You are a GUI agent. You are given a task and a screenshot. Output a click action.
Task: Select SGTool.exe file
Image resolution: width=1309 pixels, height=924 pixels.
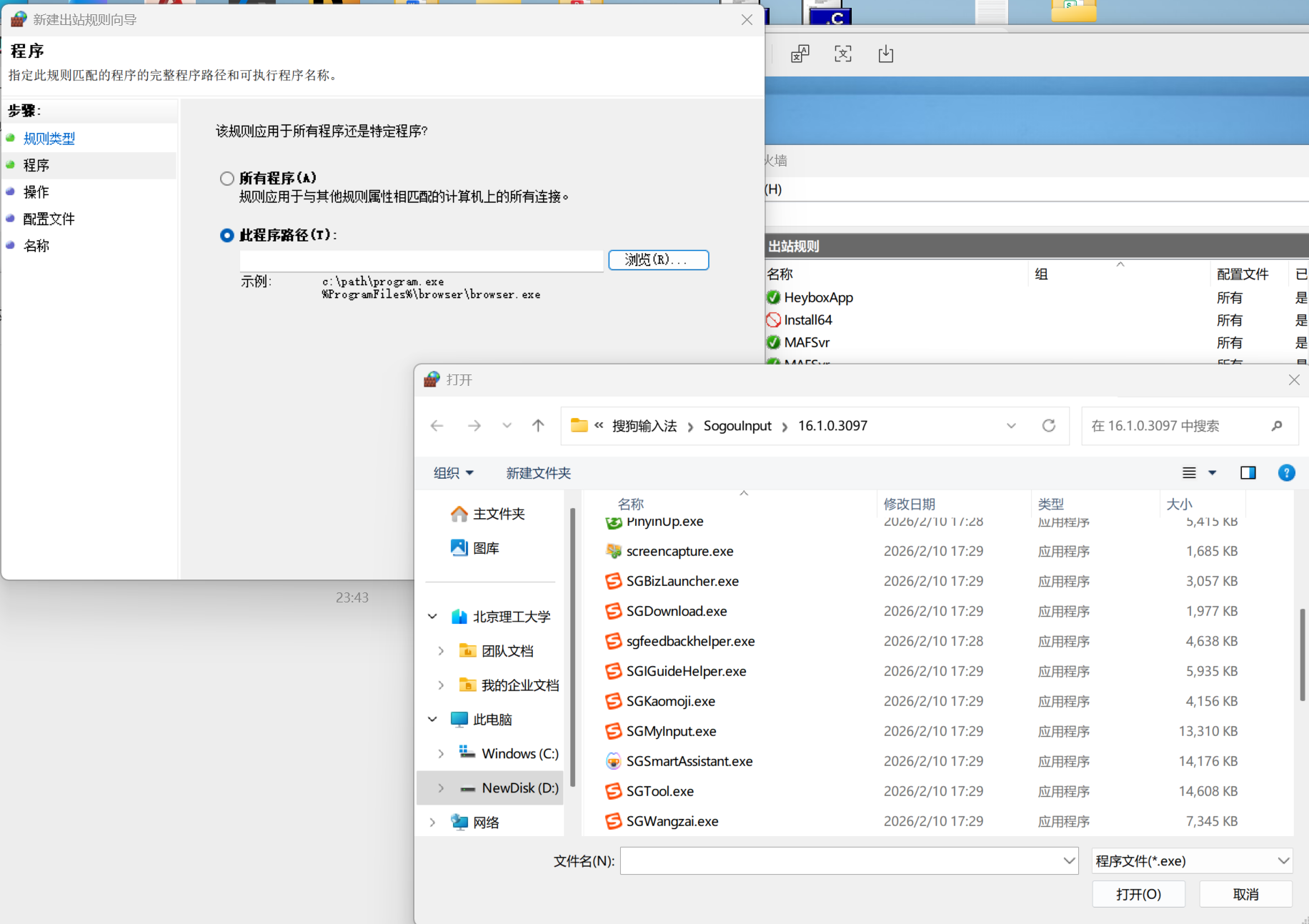[660, 791]
